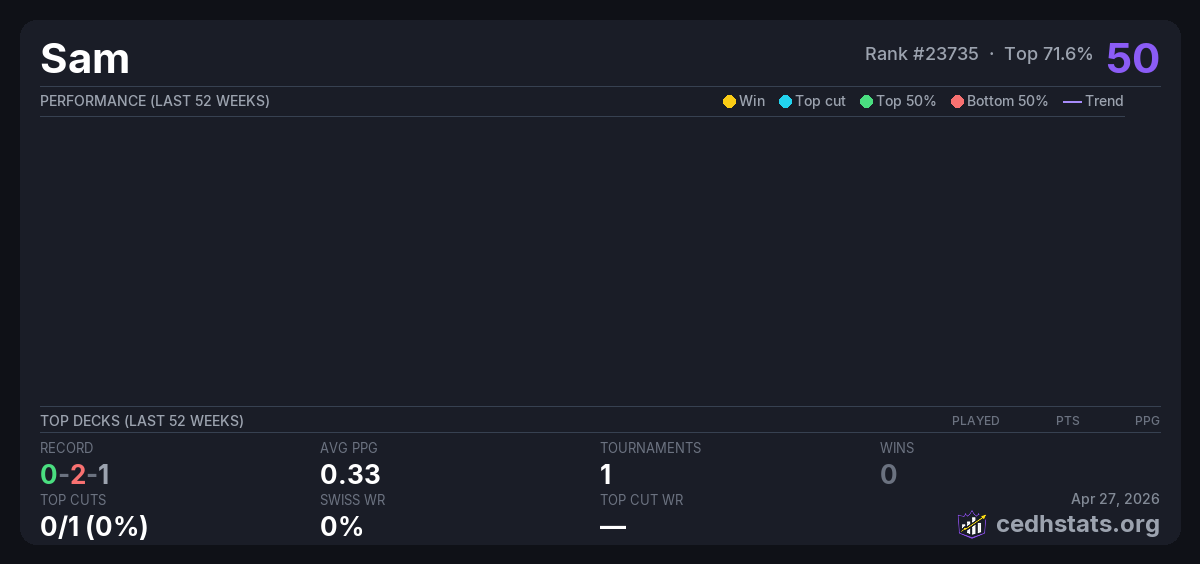Click the PTS column header
Image resolution: width=1200 pixels, height=564 pixels.
[1067, 421]
